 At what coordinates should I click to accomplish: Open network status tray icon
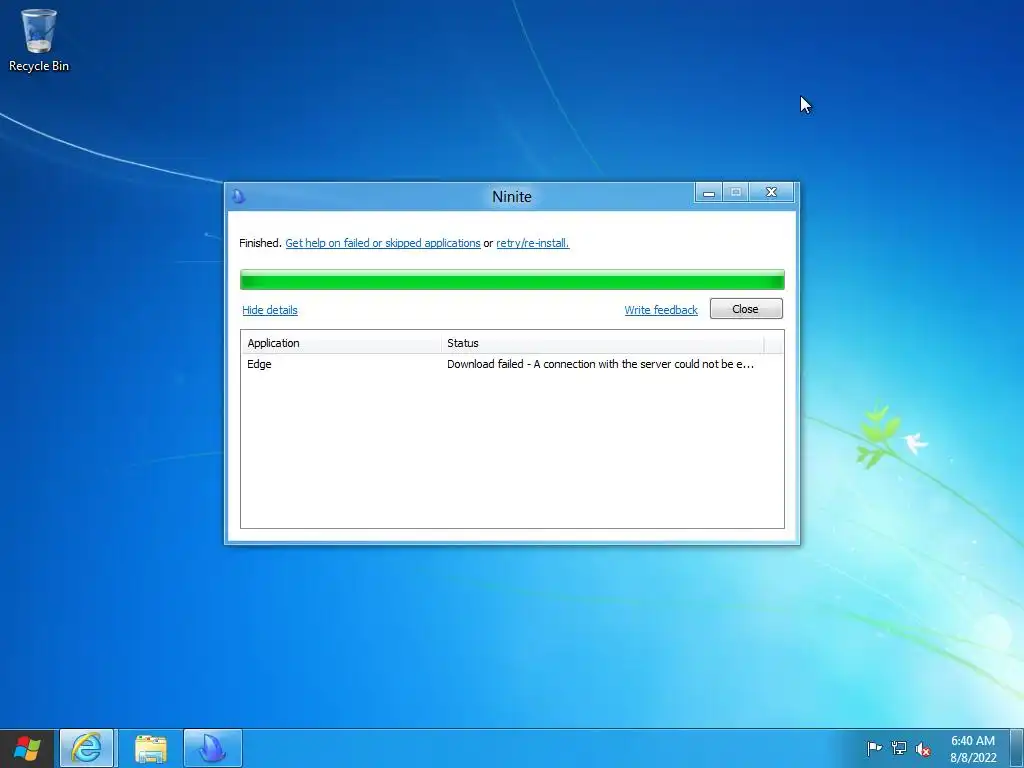(899, 748)
